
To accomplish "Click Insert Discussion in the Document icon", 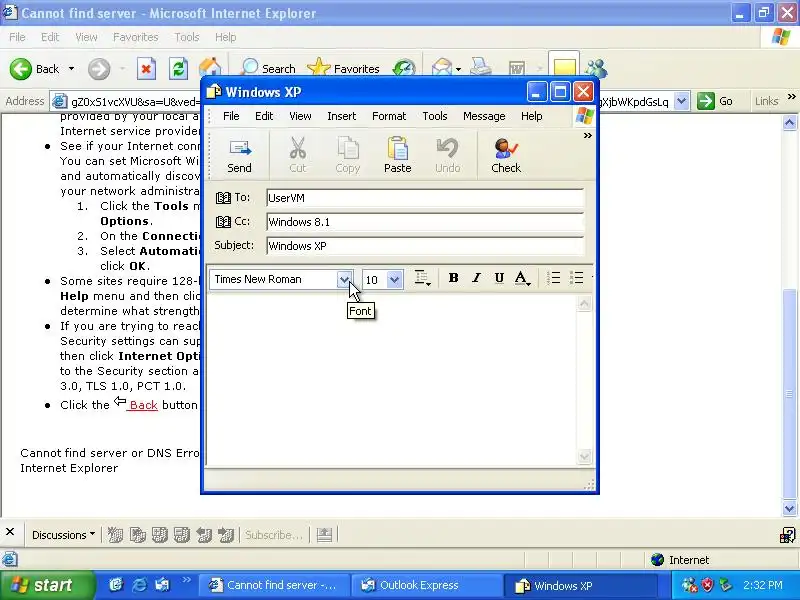I will [115, 535].
